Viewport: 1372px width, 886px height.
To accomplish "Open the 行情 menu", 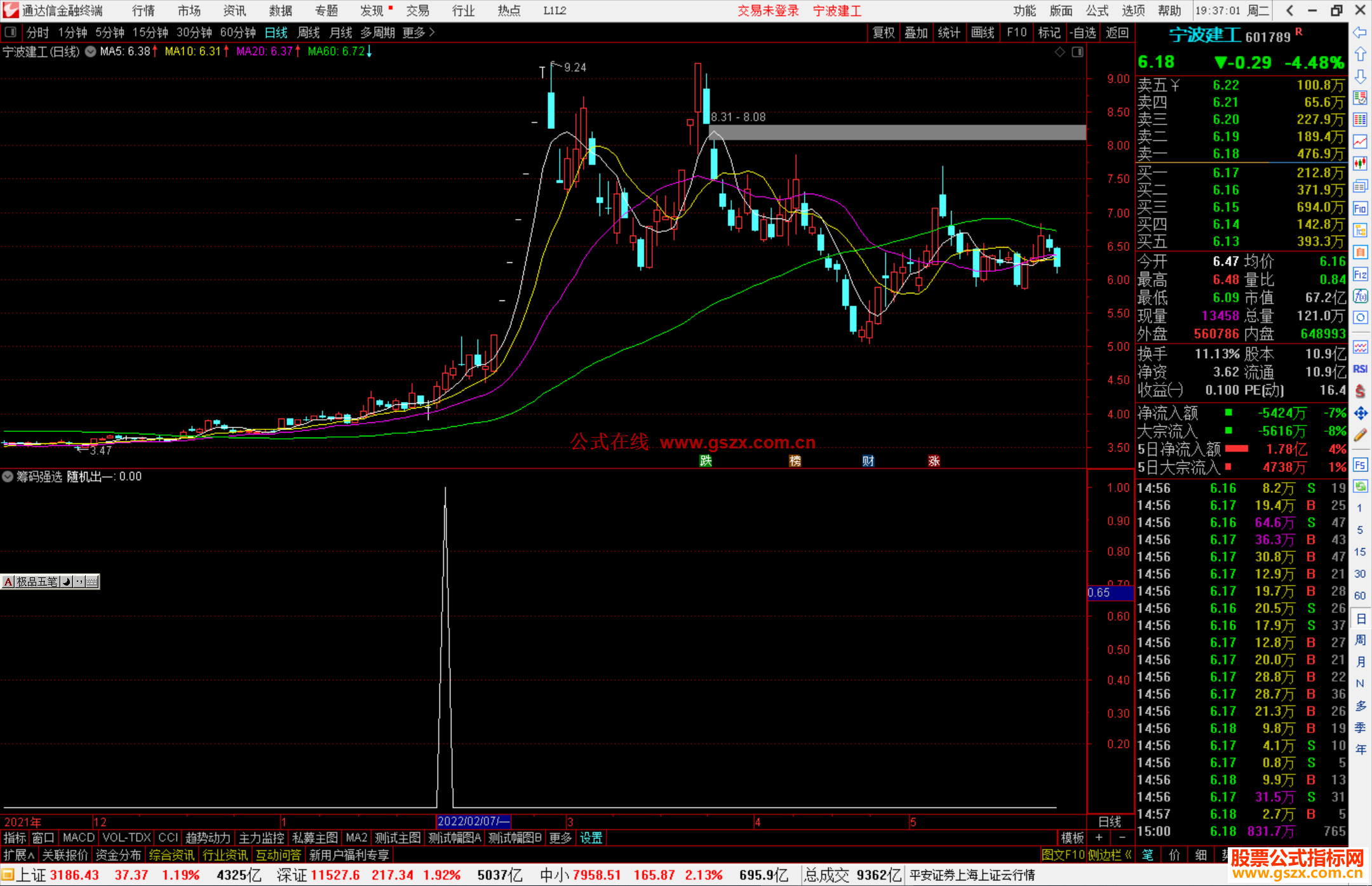I will 144,11.
